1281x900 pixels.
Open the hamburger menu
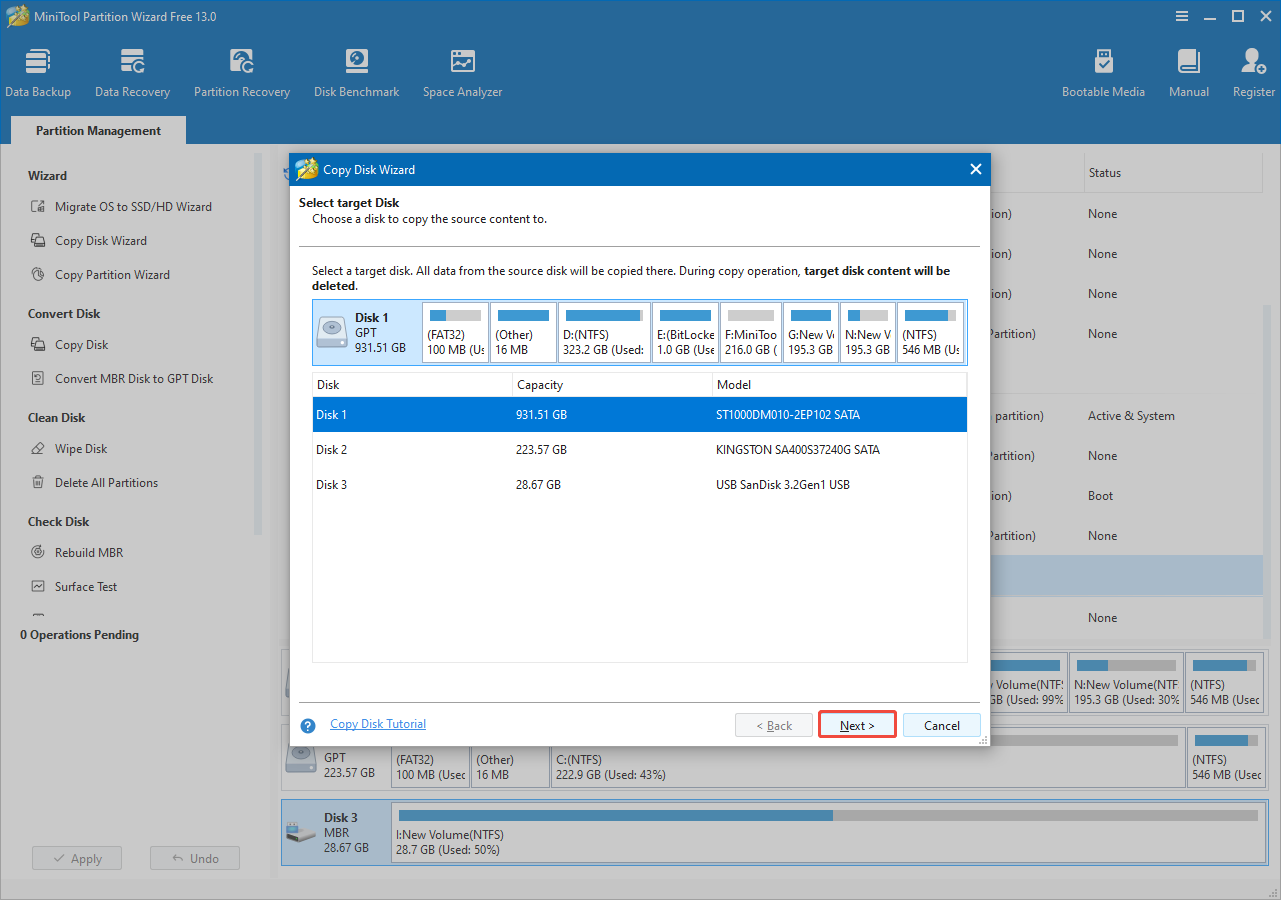tap(1182, 16)
